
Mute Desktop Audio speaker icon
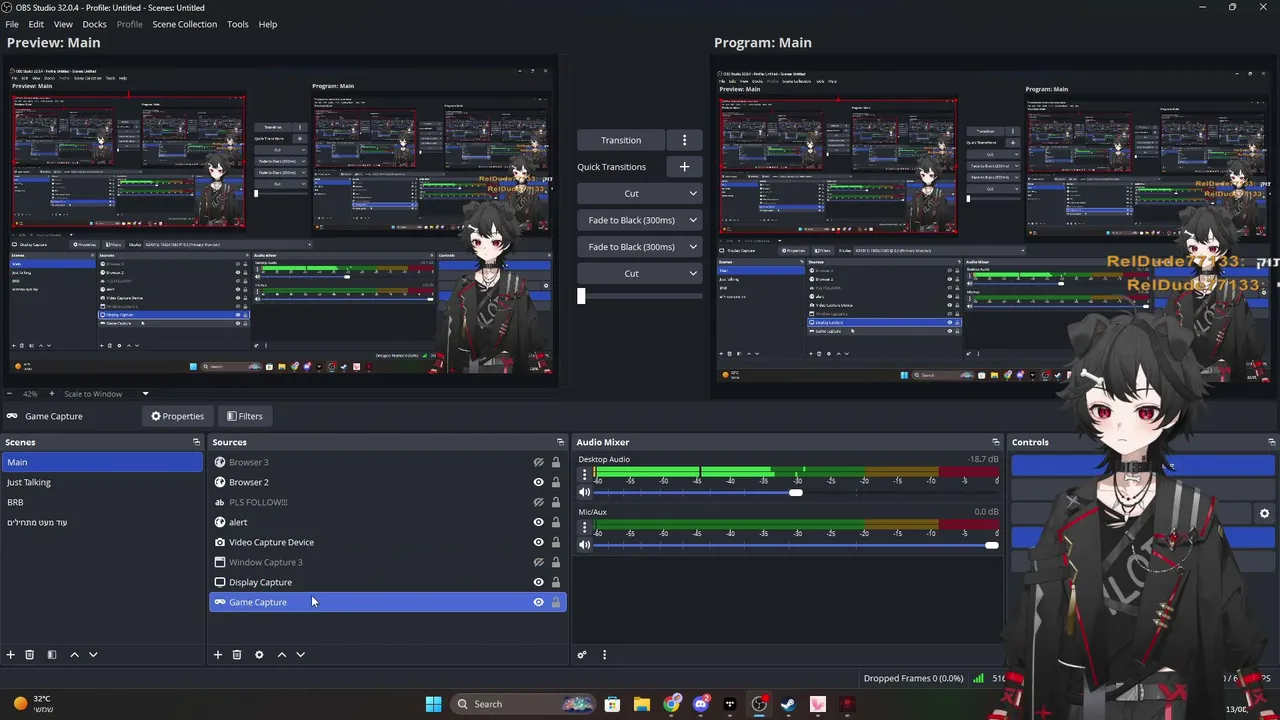coord(585,492)
